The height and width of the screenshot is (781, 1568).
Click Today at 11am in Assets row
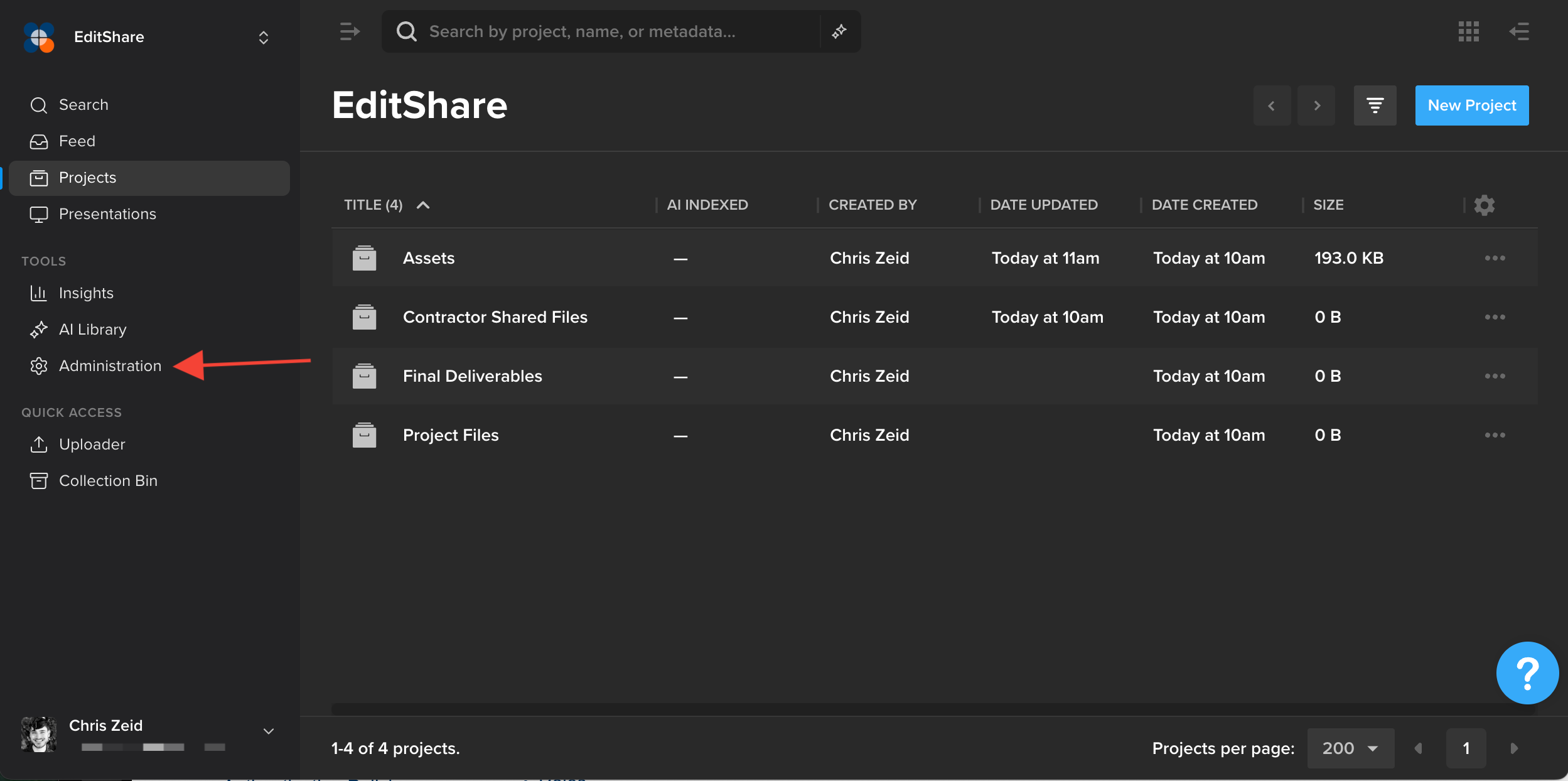(1046, 258)
